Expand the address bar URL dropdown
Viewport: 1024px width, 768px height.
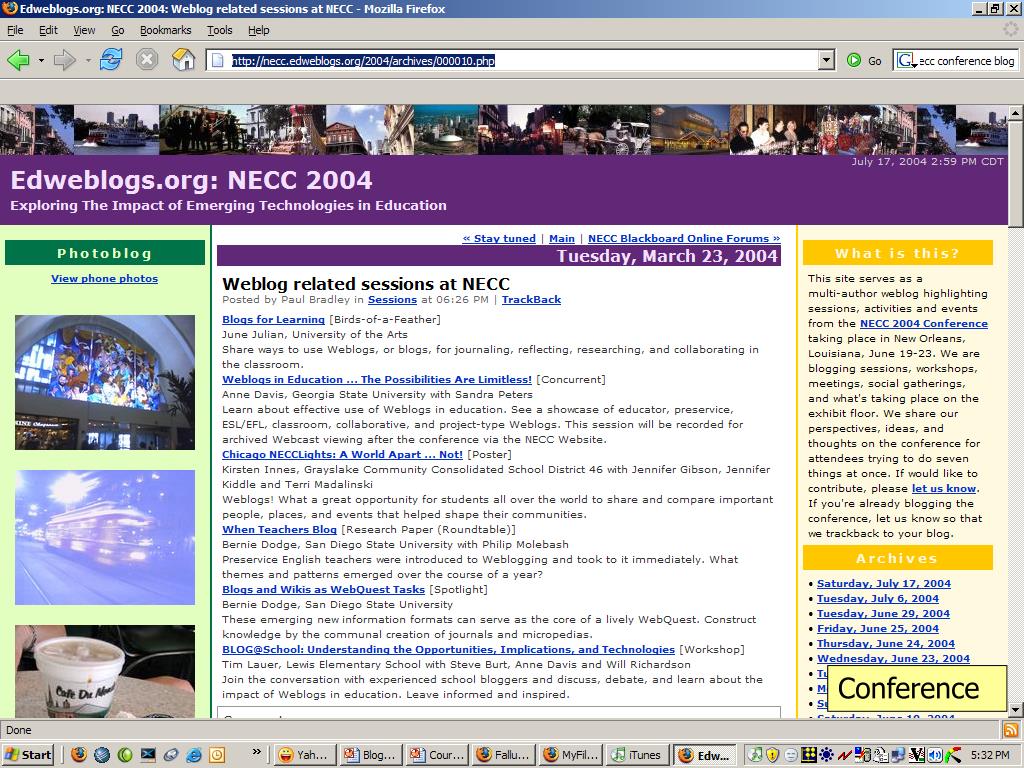827,61
